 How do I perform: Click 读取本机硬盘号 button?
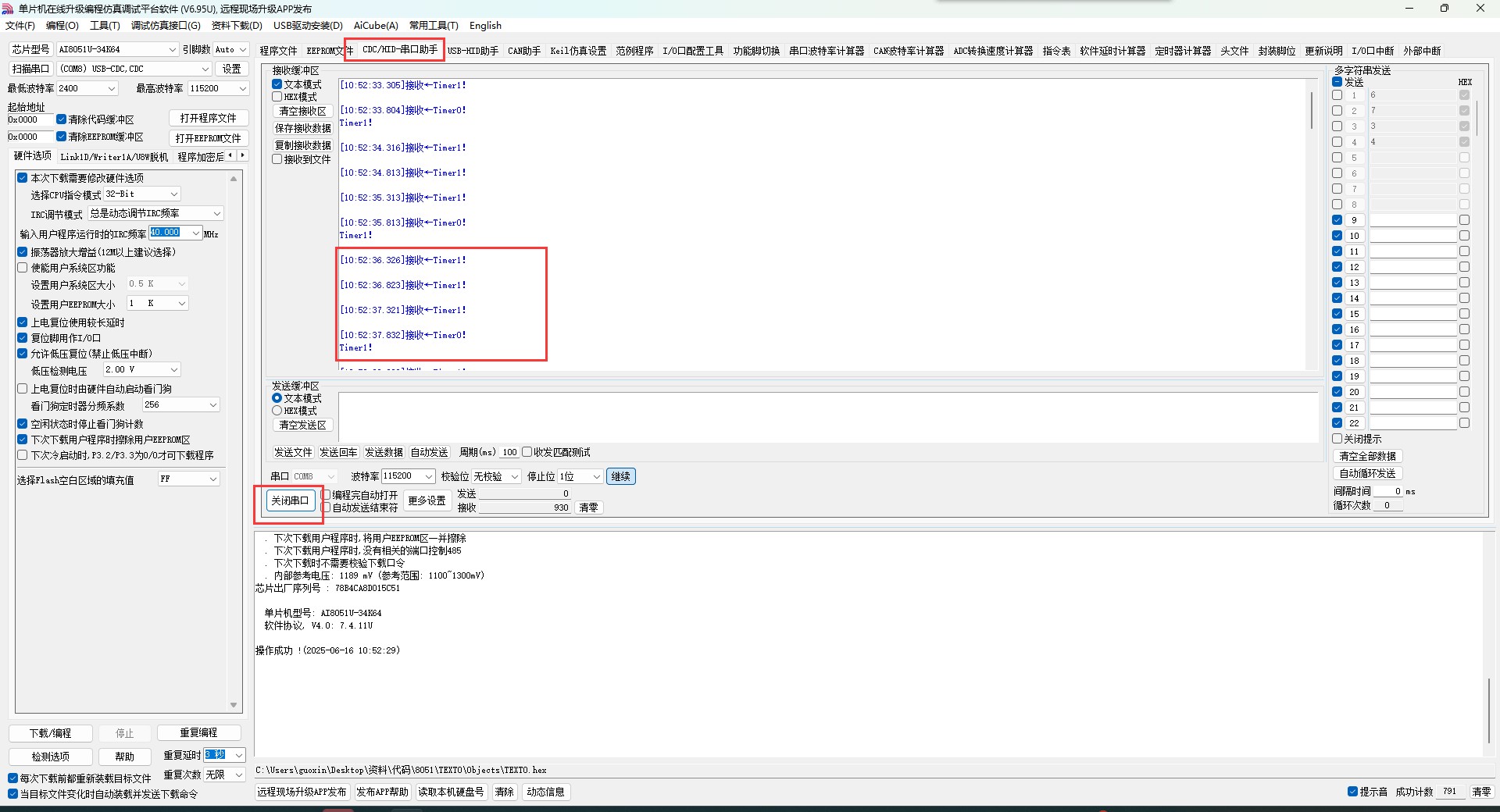451,792
